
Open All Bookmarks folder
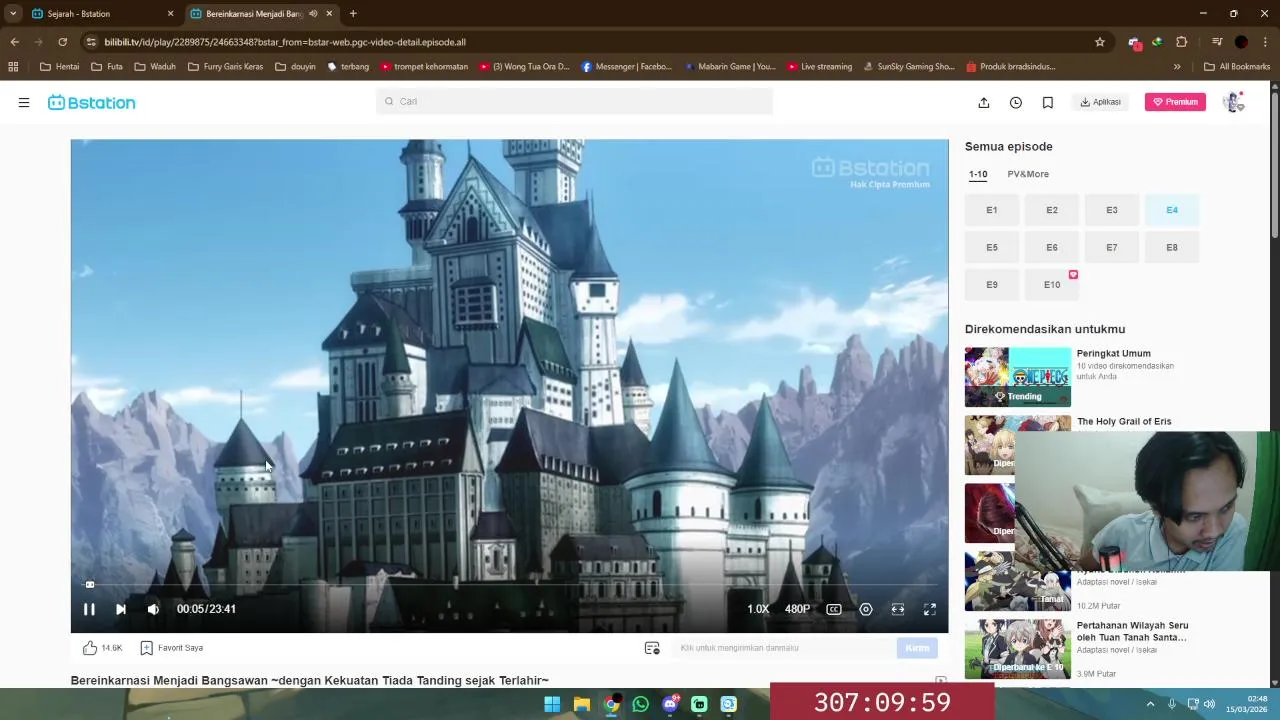(1237, 67)
